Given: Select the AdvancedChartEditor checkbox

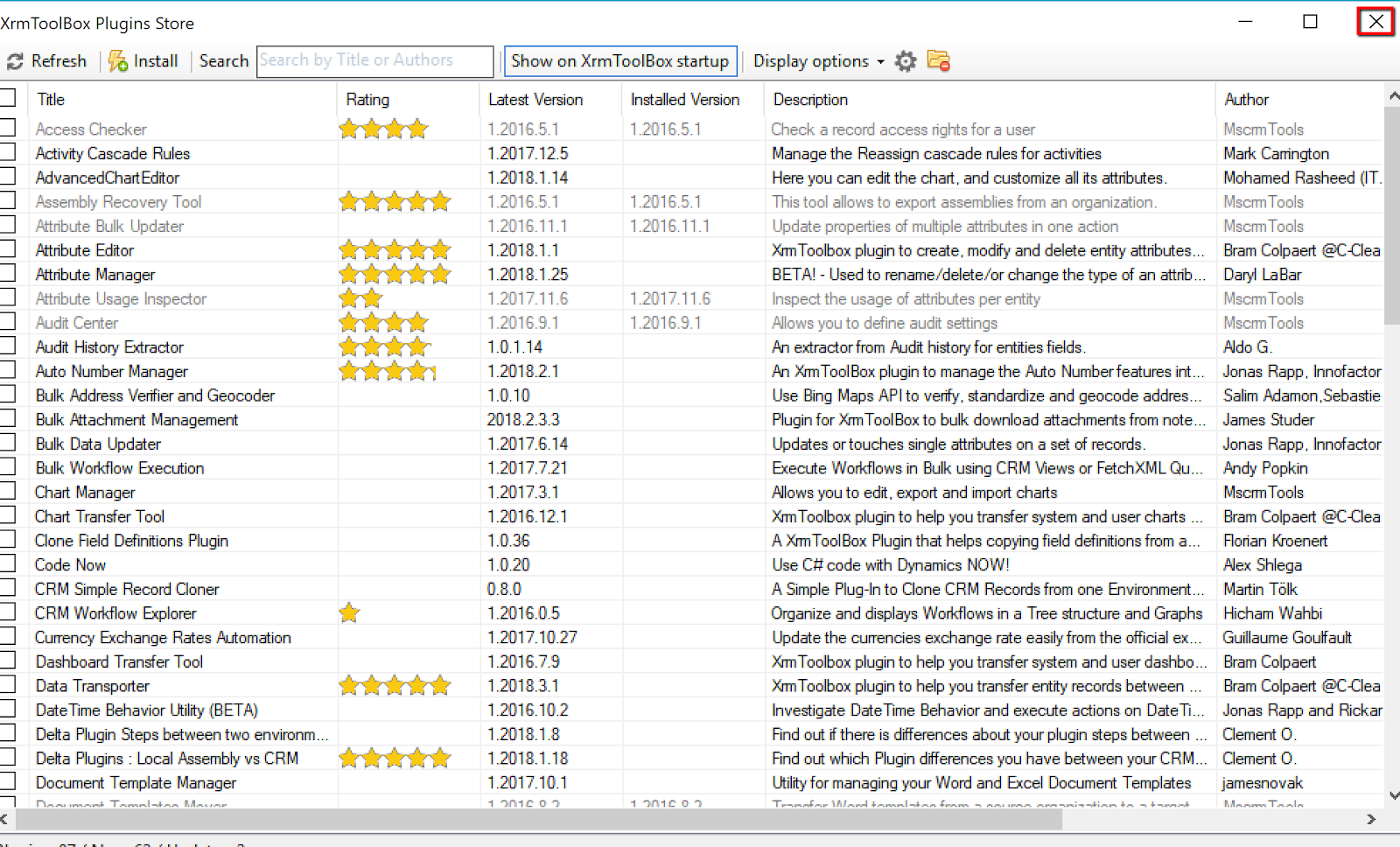Looking at the screenshot, I should (8, 177).
